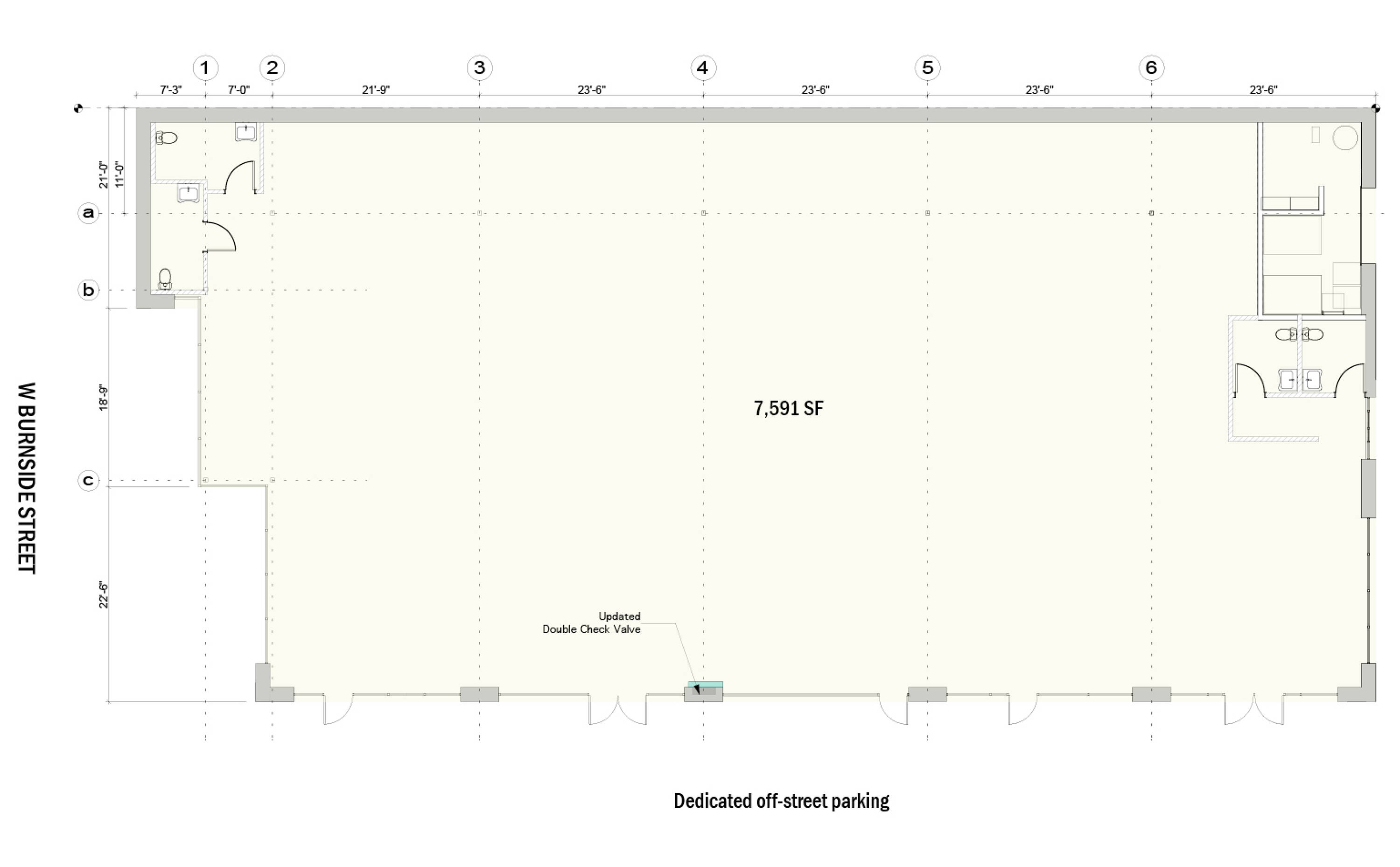The image size is (1400, 867).
Task: Click grid bubble marker 6
Action: (x=1151, y=68)
